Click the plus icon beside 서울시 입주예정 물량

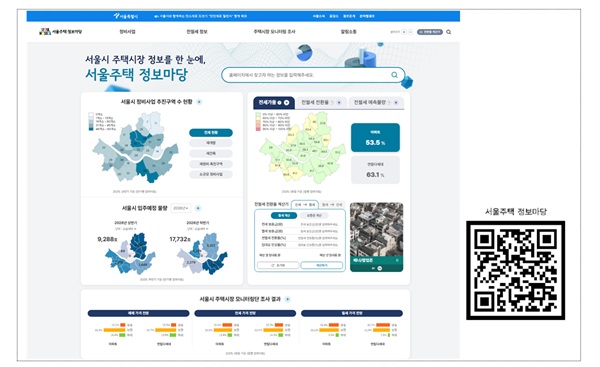[x=198, y=208]
